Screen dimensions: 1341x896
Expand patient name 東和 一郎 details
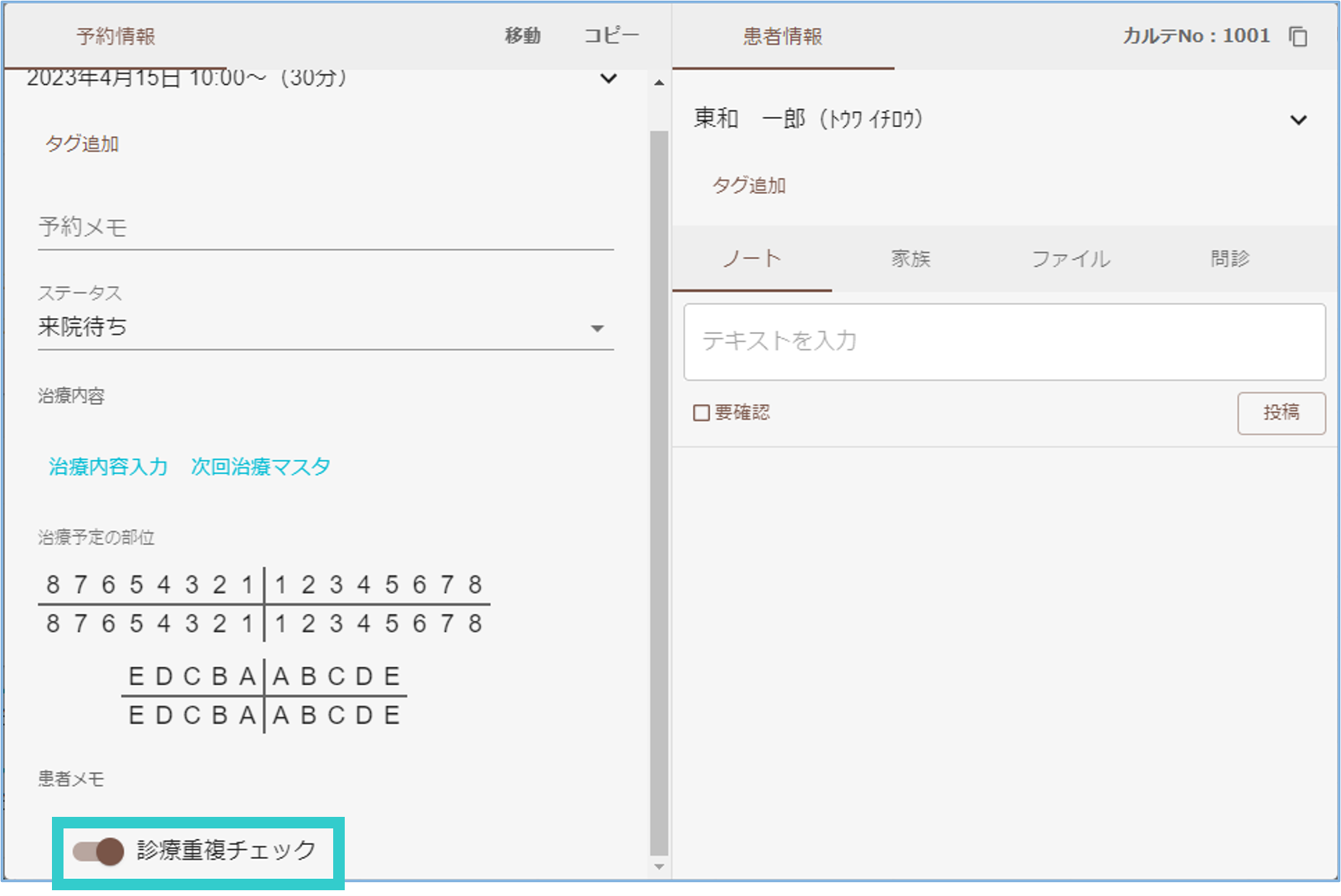[1298, 120]
